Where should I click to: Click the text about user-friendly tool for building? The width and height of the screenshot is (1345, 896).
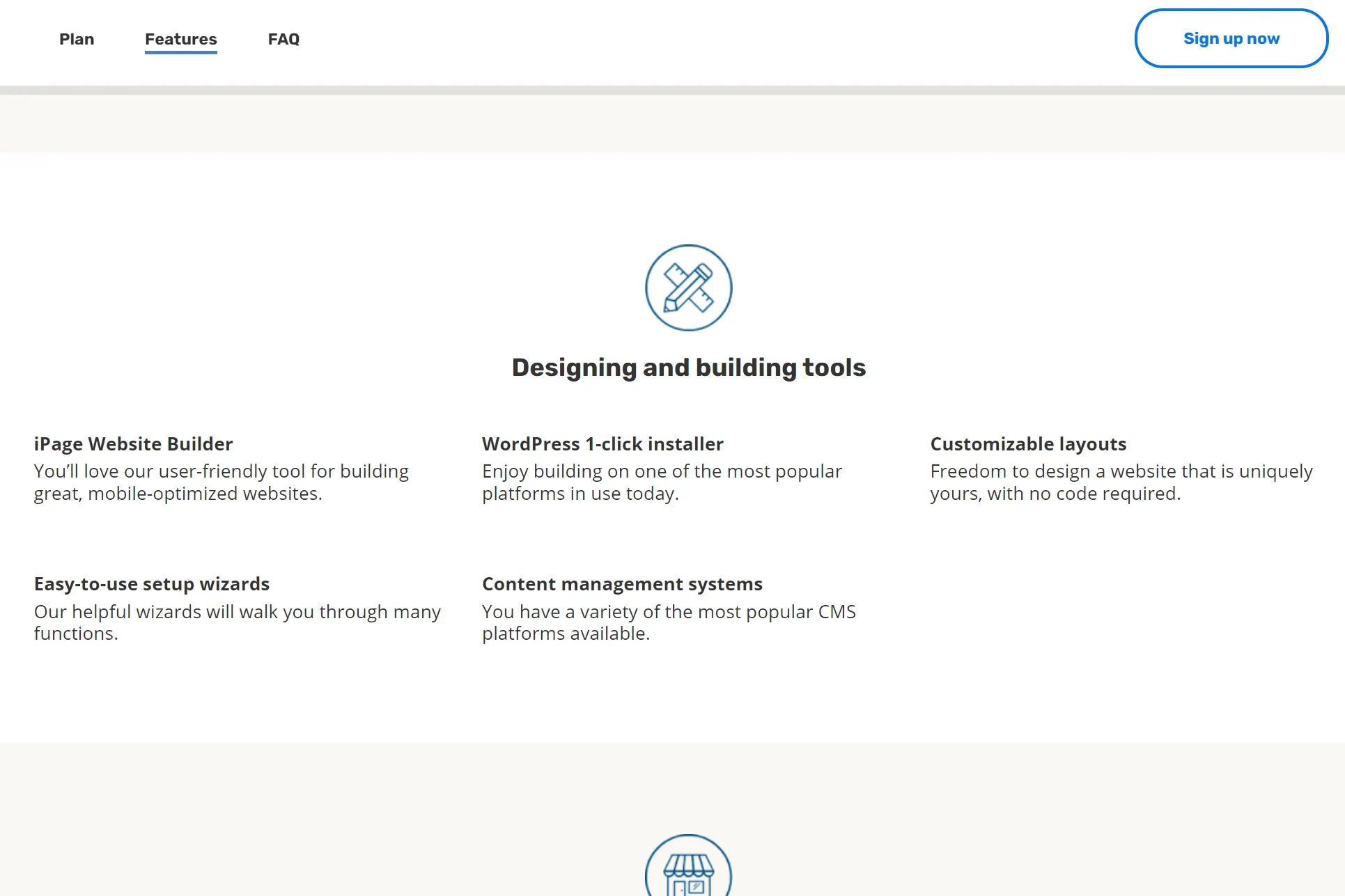pyautogui.click(x=221, y=482)
